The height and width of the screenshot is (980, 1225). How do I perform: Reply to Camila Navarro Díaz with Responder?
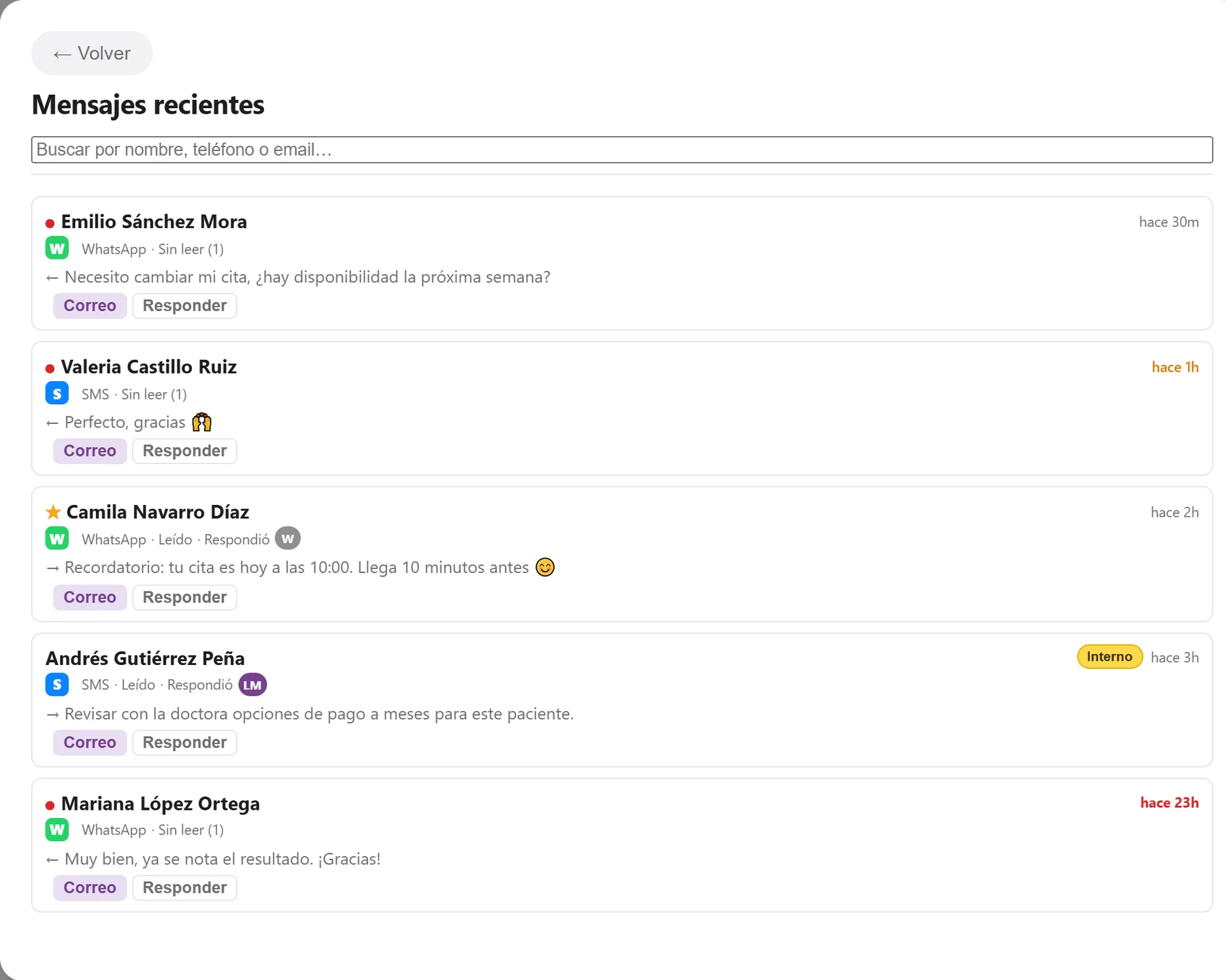pyautogui.click(x=184, y=597)
